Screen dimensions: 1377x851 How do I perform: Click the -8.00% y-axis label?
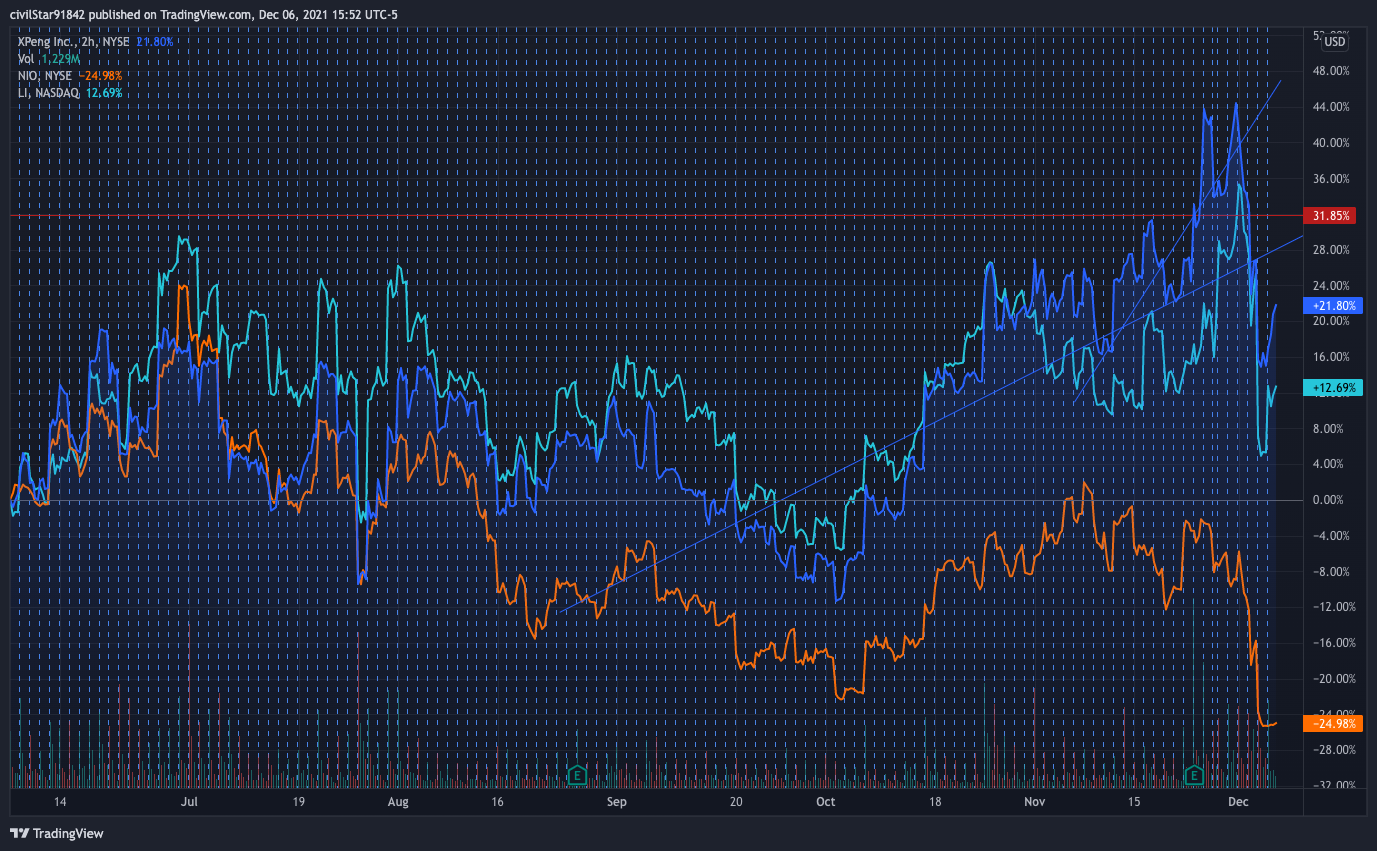(1333, 572)
